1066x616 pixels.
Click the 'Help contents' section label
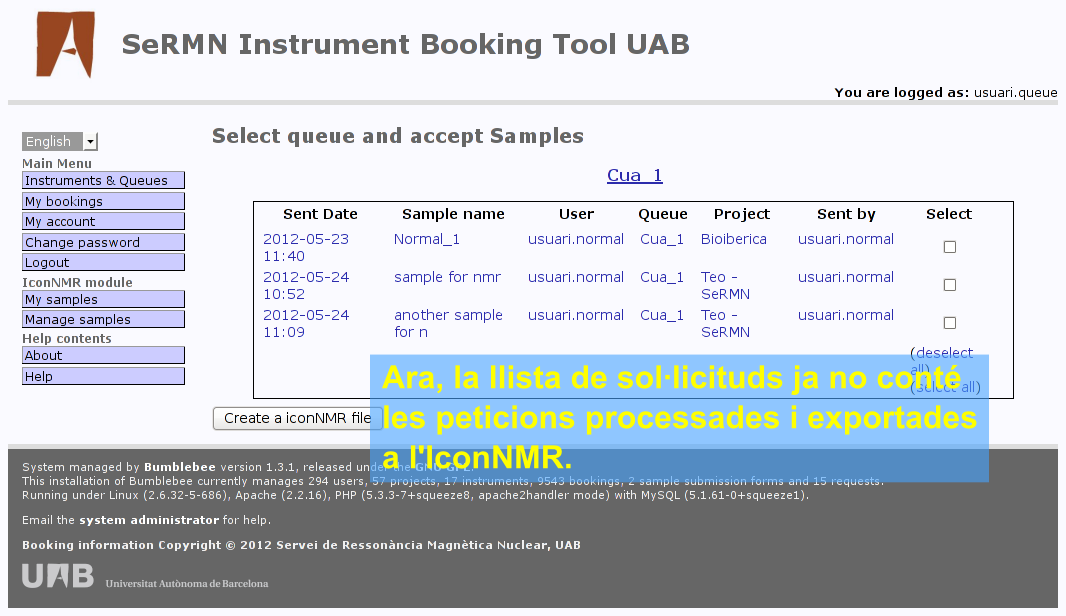pyautogui.click(x=67, y=339)
